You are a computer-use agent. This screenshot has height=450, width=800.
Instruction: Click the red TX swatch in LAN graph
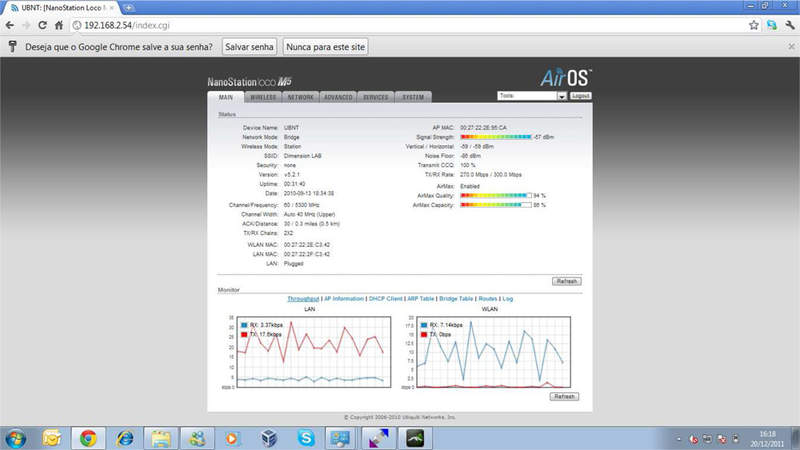[244, 335]
